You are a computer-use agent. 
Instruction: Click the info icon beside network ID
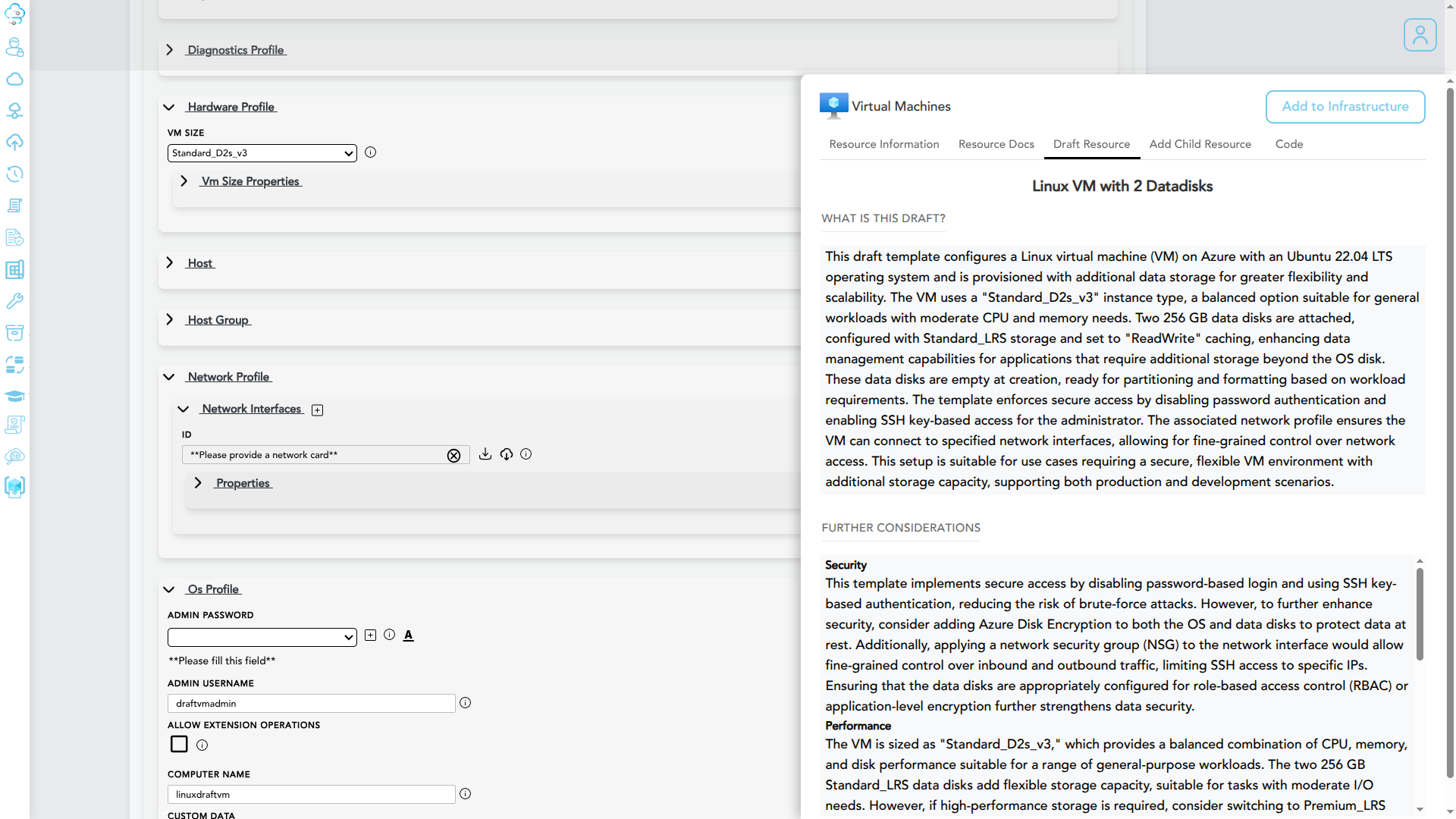[526, 454]
